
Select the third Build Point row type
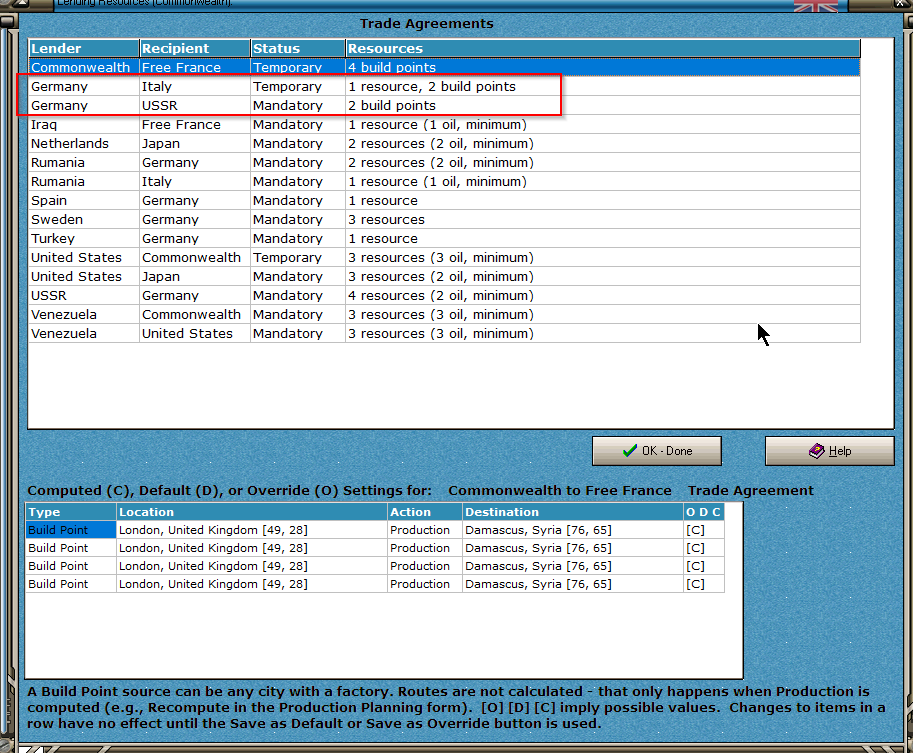click(71, 566)
